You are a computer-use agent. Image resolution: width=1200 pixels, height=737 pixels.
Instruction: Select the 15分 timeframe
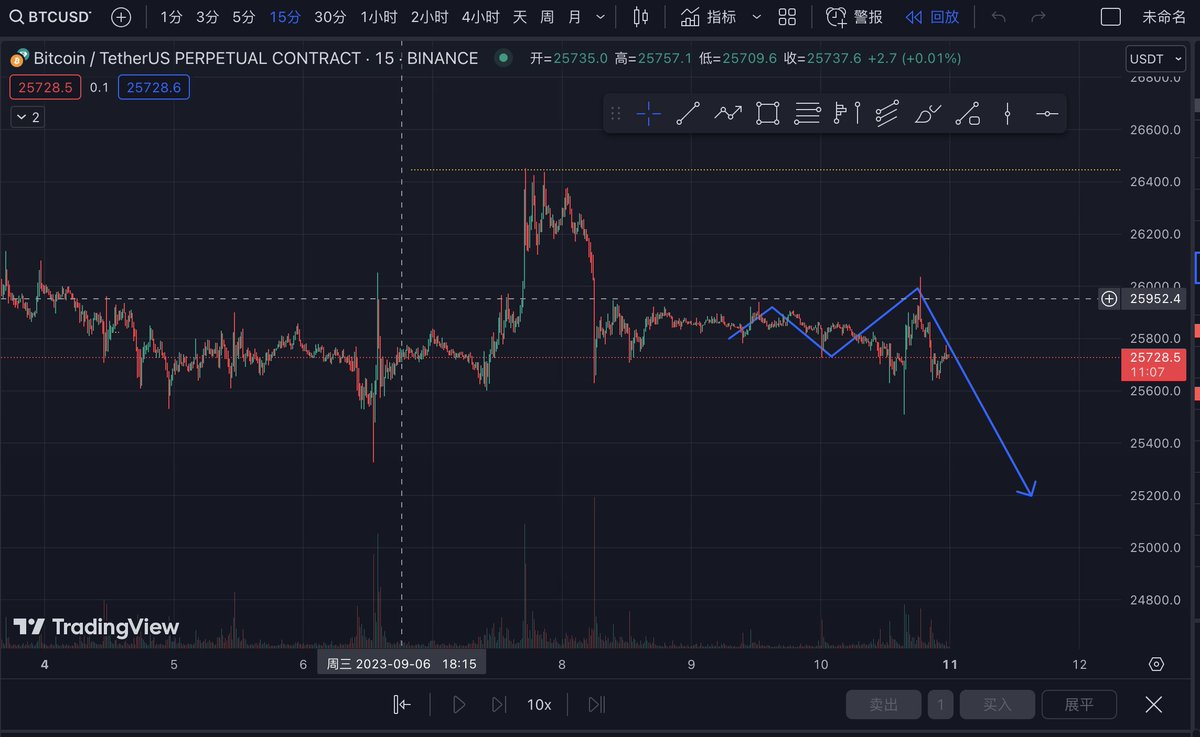coord(285,17)
